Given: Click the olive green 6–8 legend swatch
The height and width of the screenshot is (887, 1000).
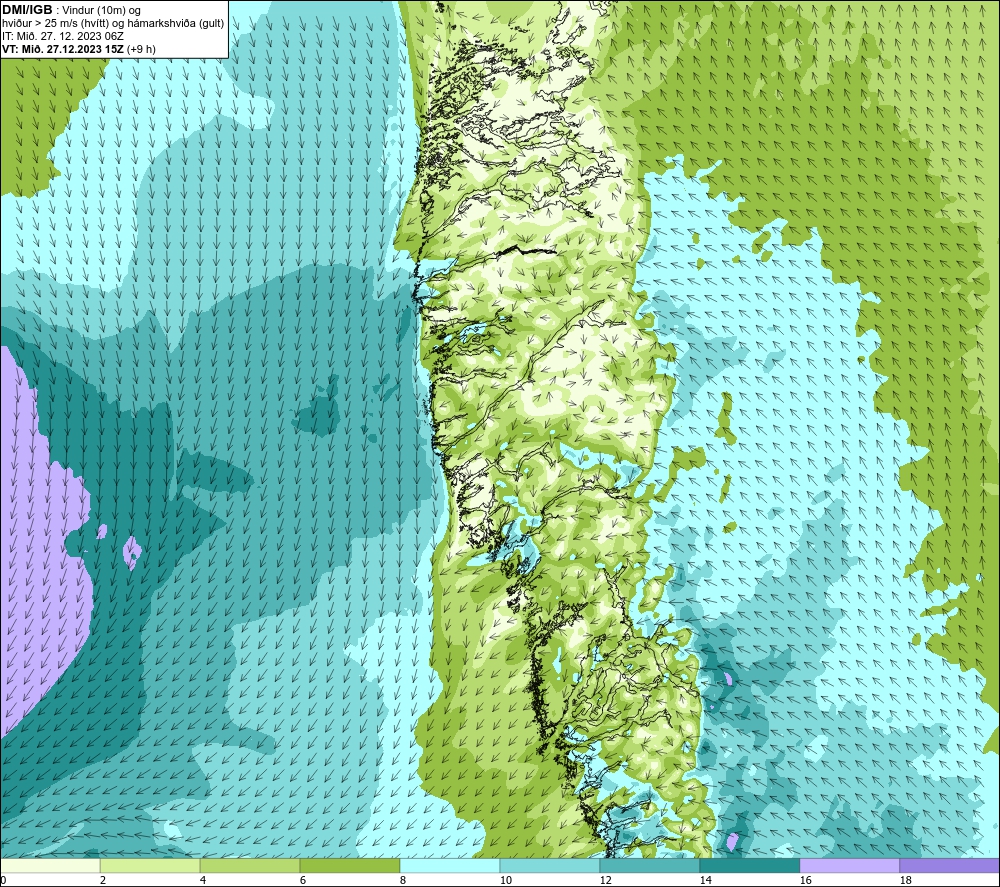Looking at the screenshot, I should [349, 865].
